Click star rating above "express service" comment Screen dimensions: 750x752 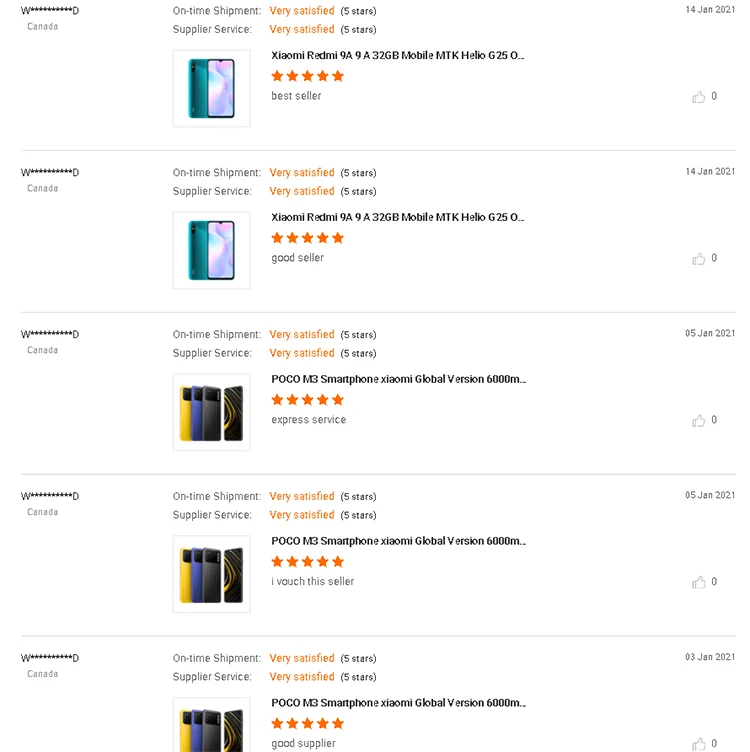pos(308,400)
